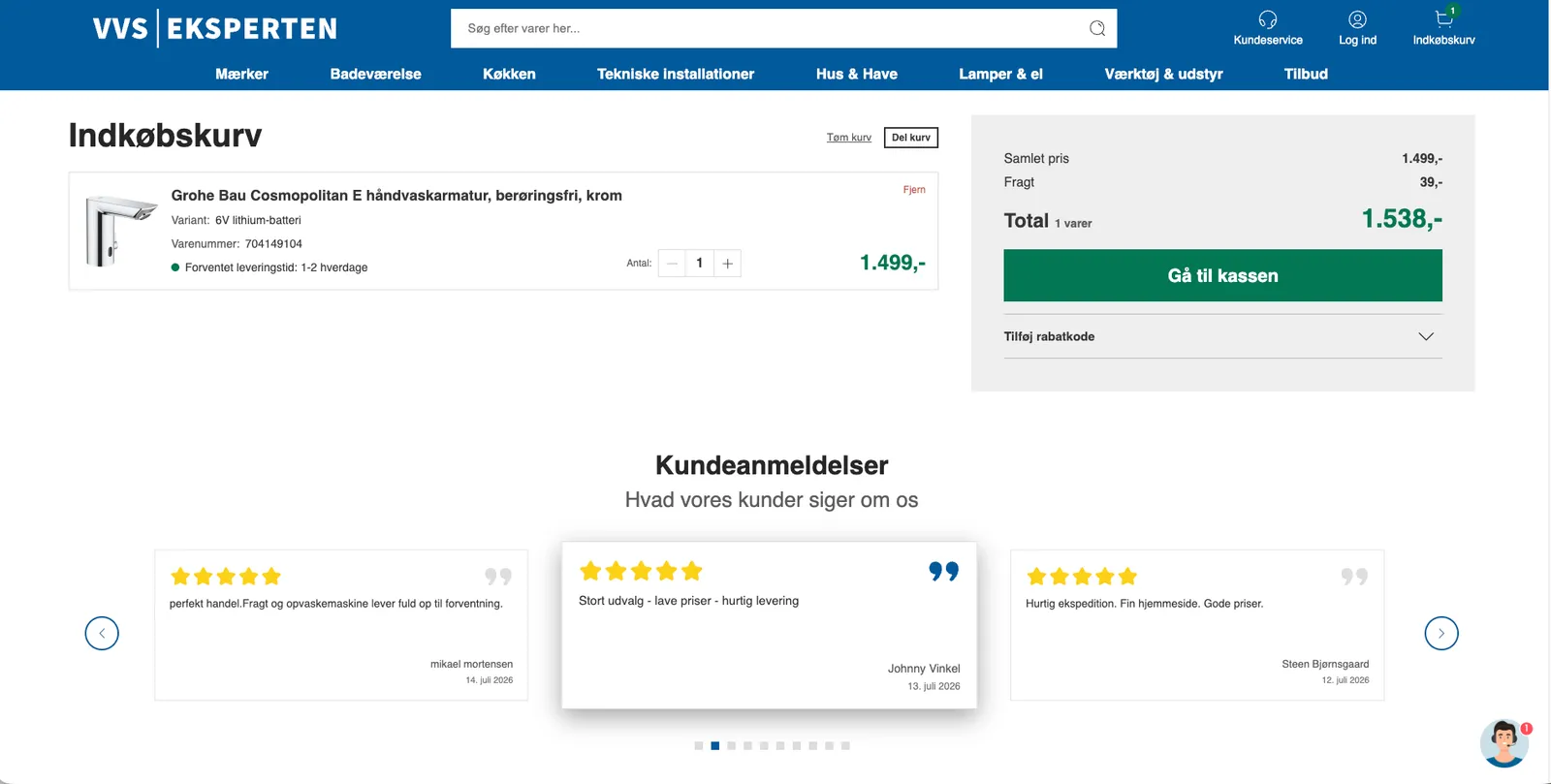Open the Værktøj & udstyr menu
The width and height of the screenshot is (1551, 784).
(1163, 74)
